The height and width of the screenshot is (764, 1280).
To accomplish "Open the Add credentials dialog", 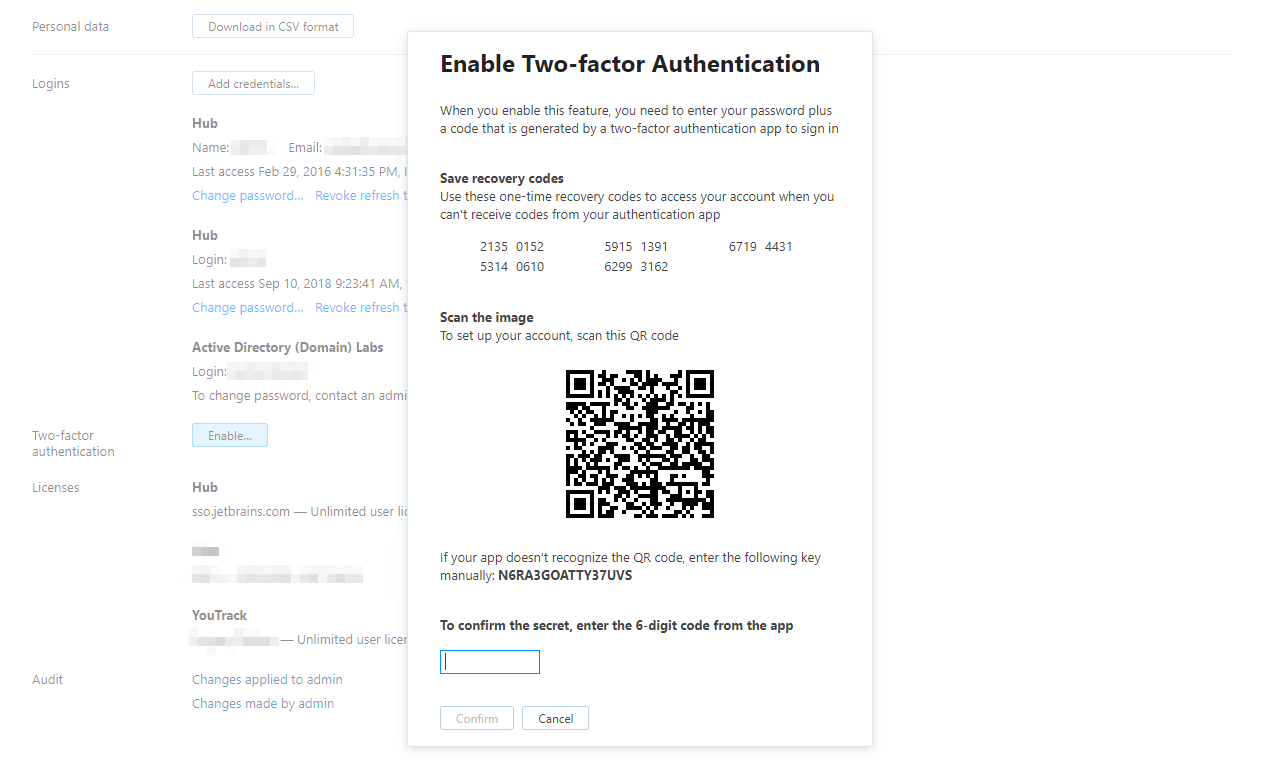I will pyautogui.click(x=253, y=83).
